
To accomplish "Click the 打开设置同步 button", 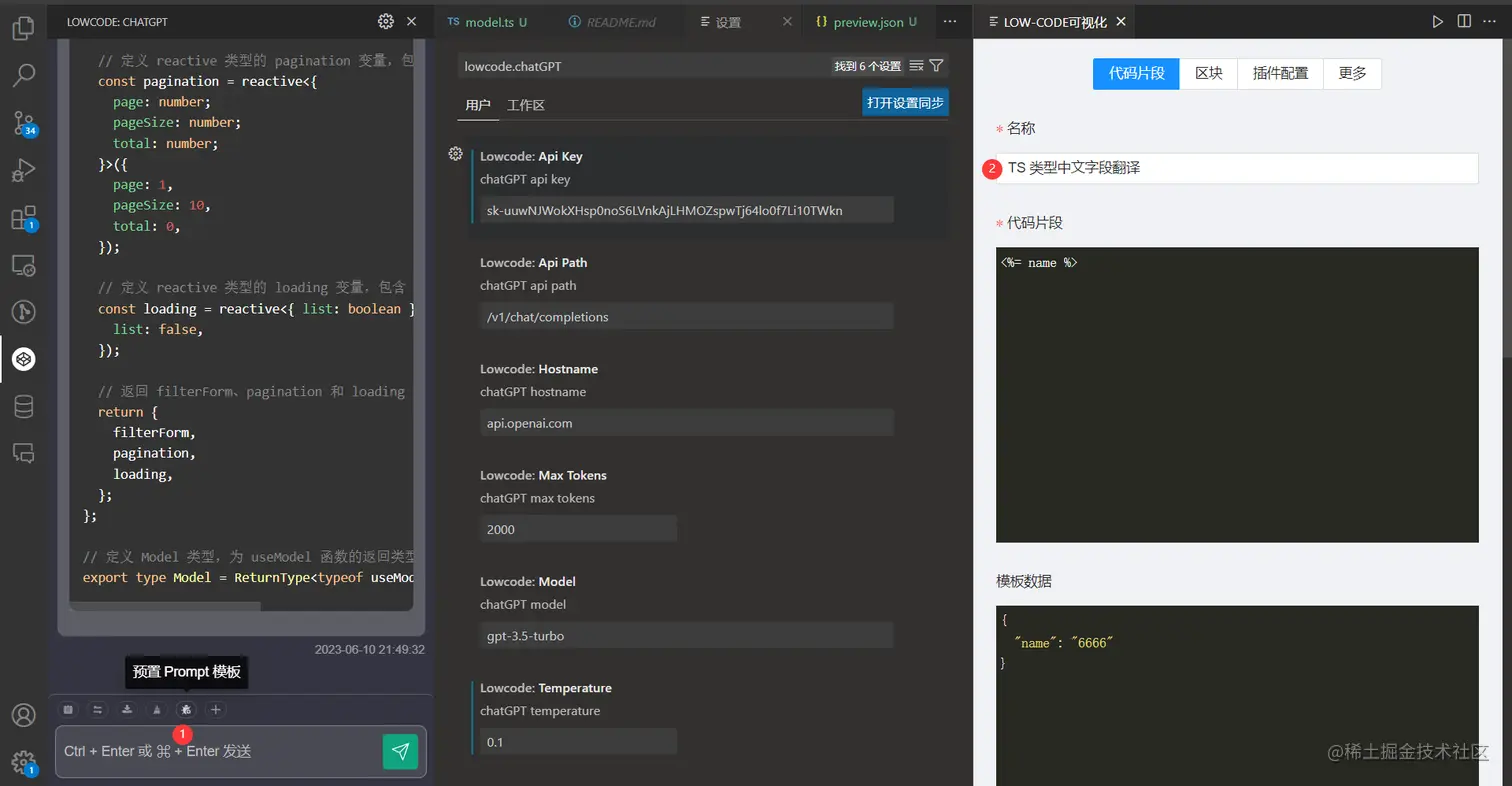I will pyautogui.click(x=905, y=102).
